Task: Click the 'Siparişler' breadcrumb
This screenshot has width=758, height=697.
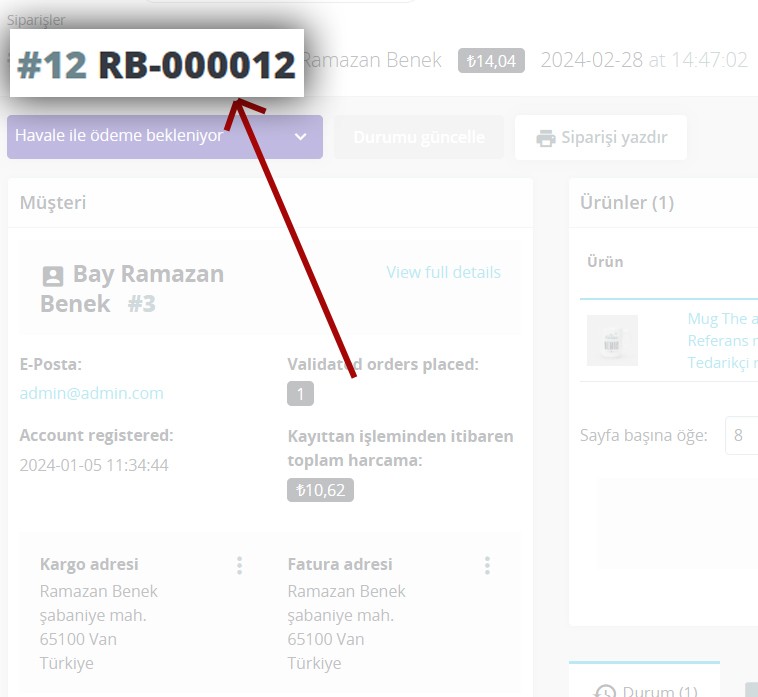Action: (36, 20)
